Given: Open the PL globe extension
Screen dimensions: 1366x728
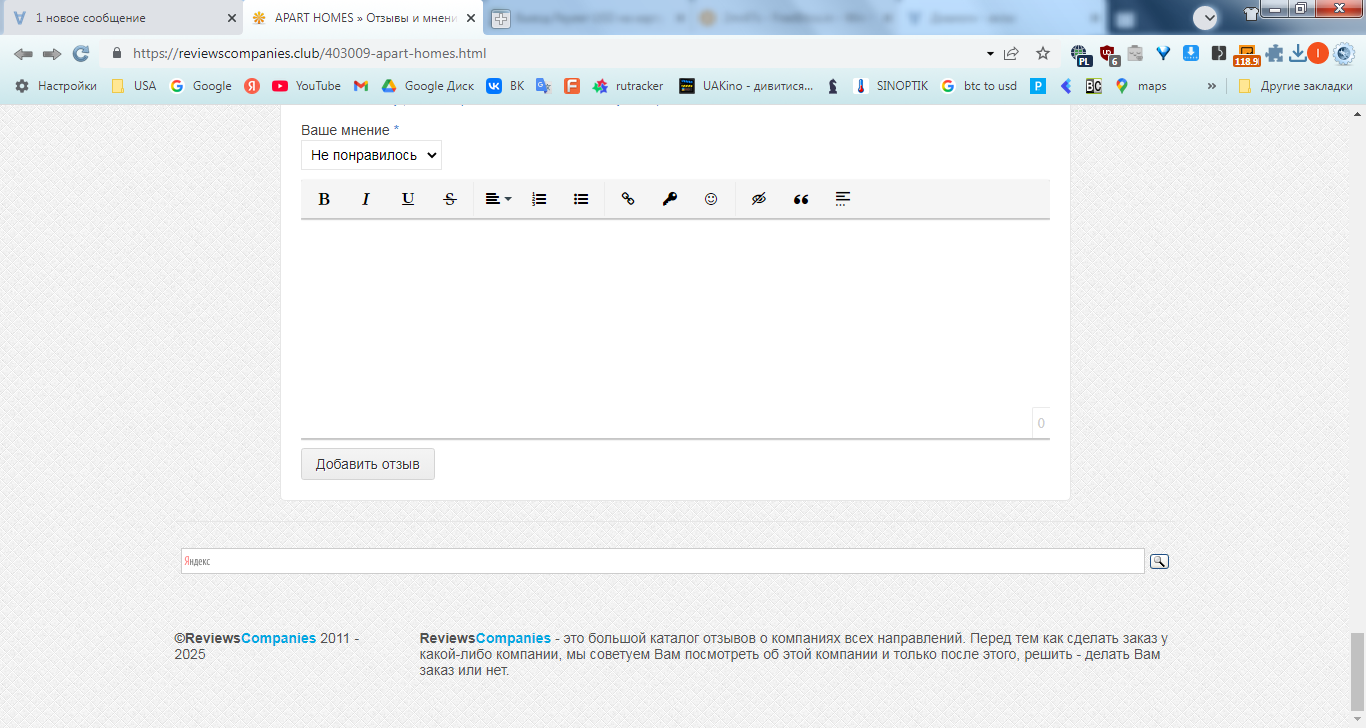Looking at the screenshot, I should [1080, 54].
